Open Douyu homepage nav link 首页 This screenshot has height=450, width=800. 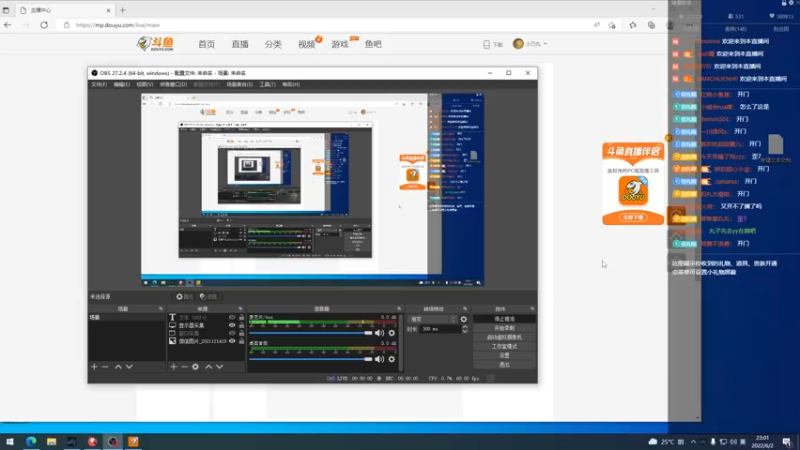[207, 44]
